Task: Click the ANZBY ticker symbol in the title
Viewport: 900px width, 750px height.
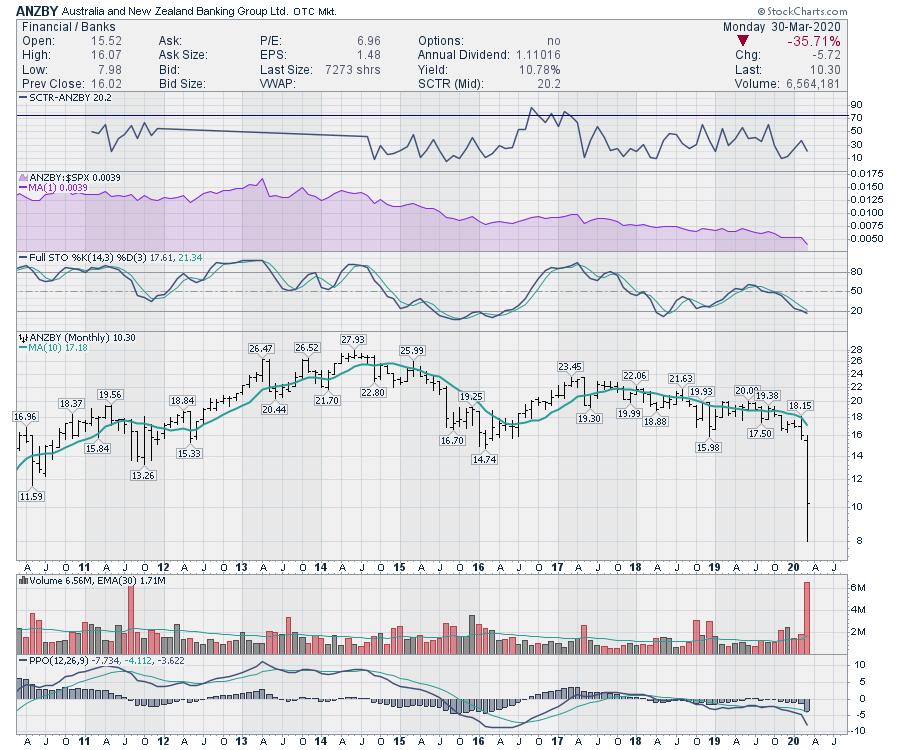Action: tap(37, 11)
